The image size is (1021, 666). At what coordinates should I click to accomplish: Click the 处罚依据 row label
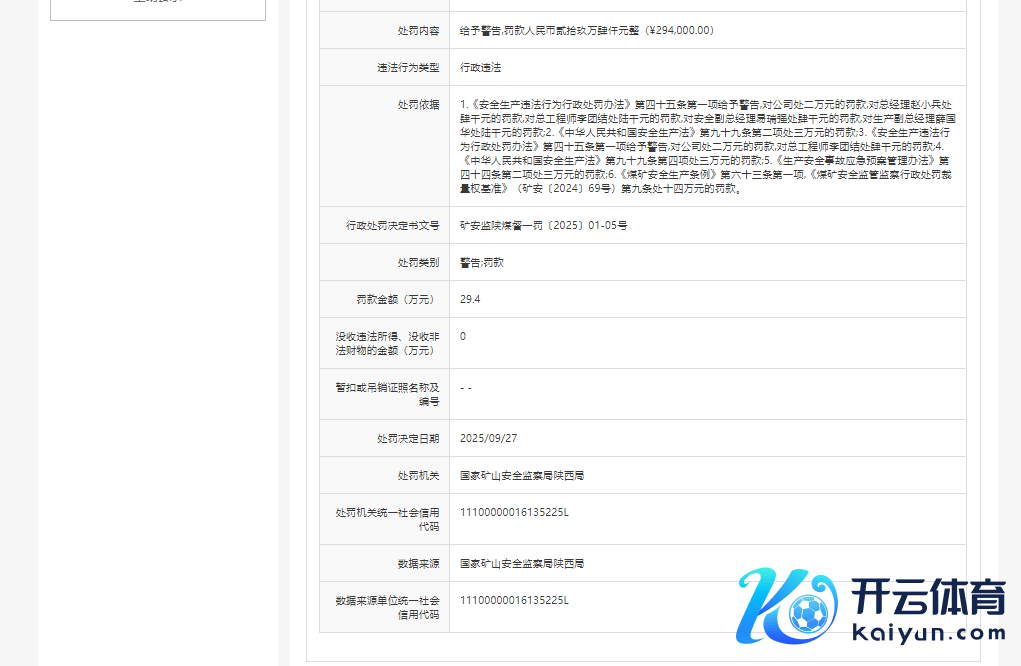coord(419,104)
